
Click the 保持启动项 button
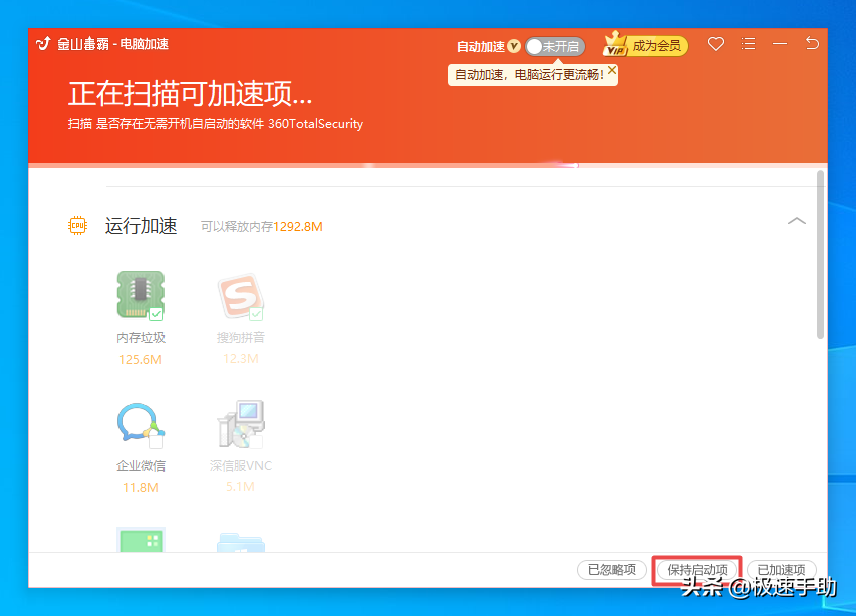click(696, 569)
